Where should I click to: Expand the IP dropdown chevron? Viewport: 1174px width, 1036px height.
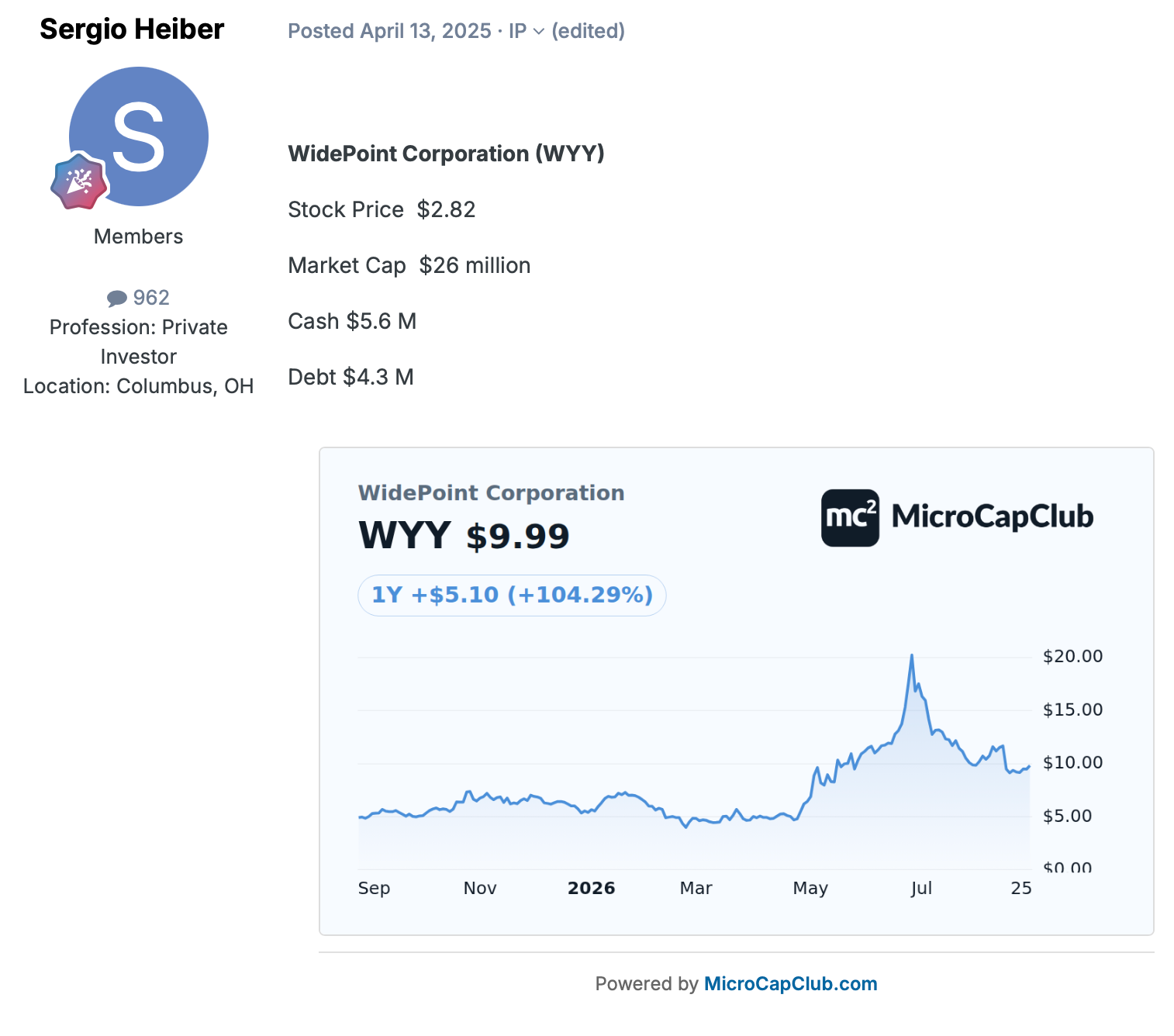tap(539, 32)
